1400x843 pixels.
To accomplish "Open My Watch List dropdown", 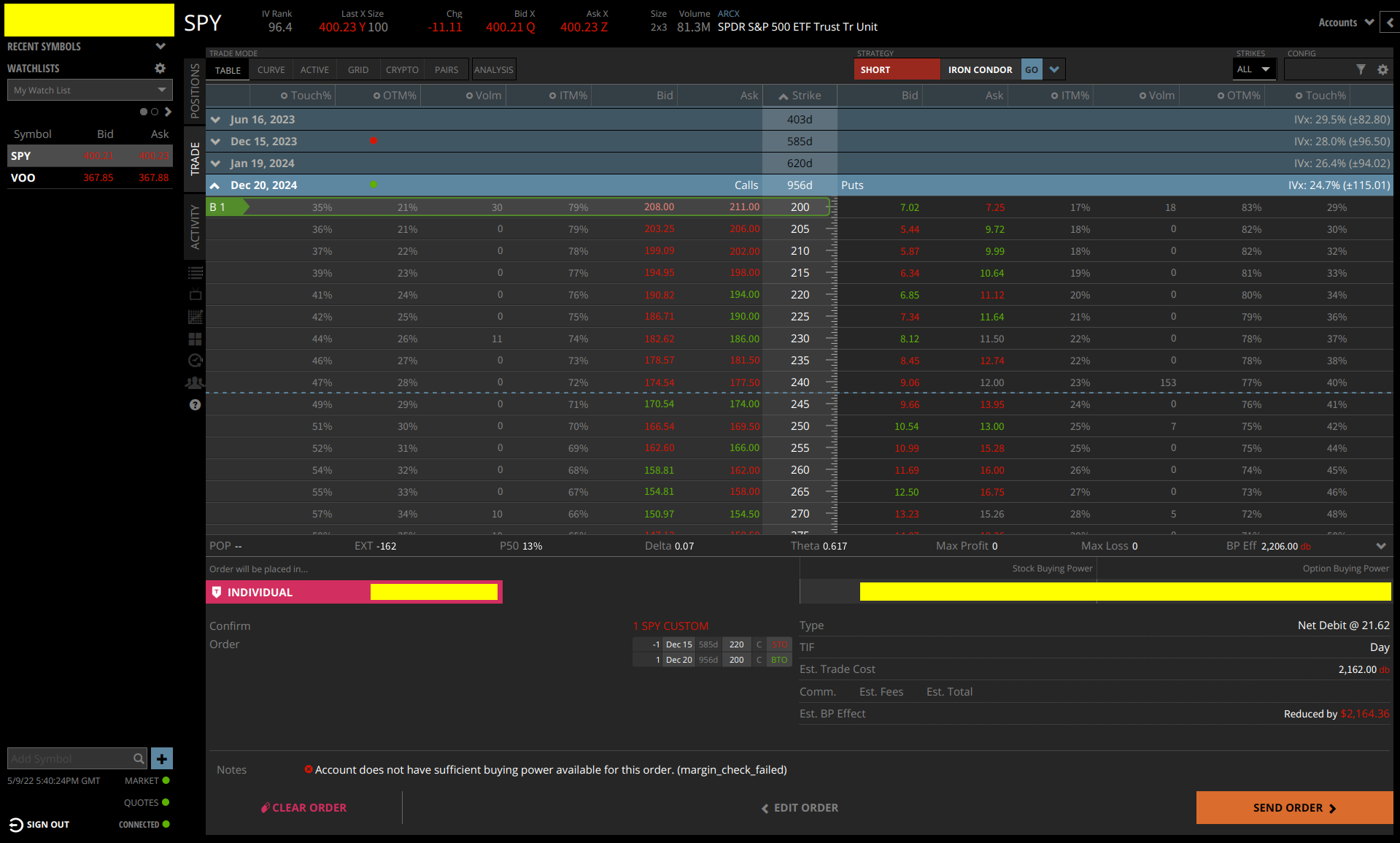I will 90,90.
